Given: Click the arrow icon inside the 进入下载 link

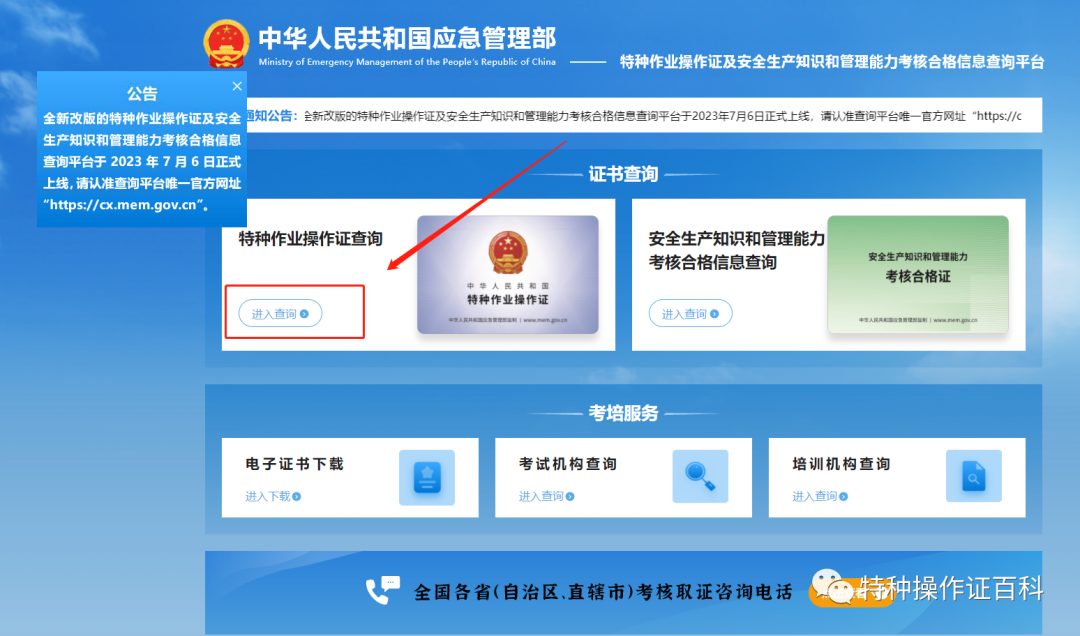Looking at the screenshot, I should (x=297, y=496).
